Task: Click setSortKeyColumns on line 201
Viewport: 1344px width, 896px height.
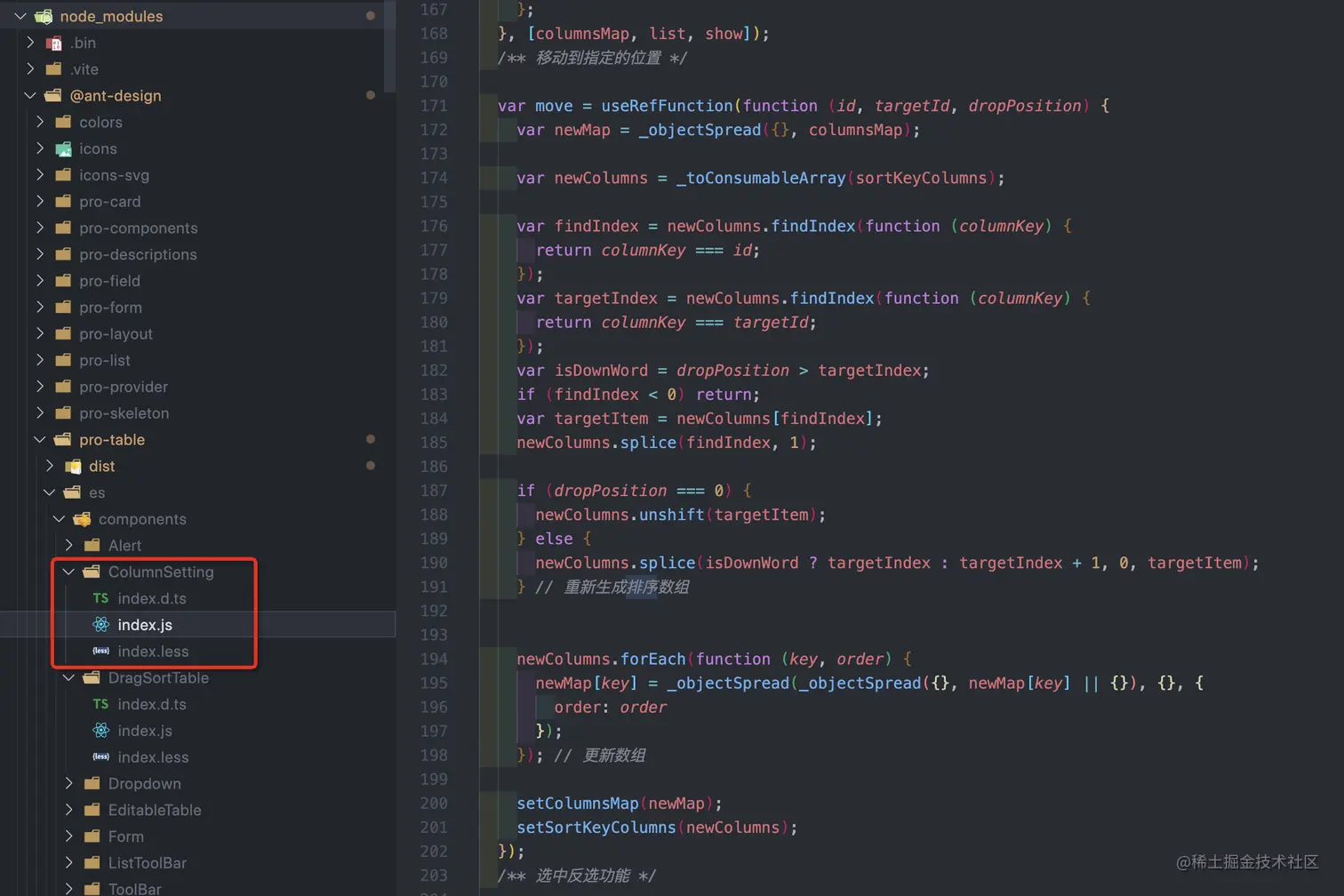Action: pos(596,828)
